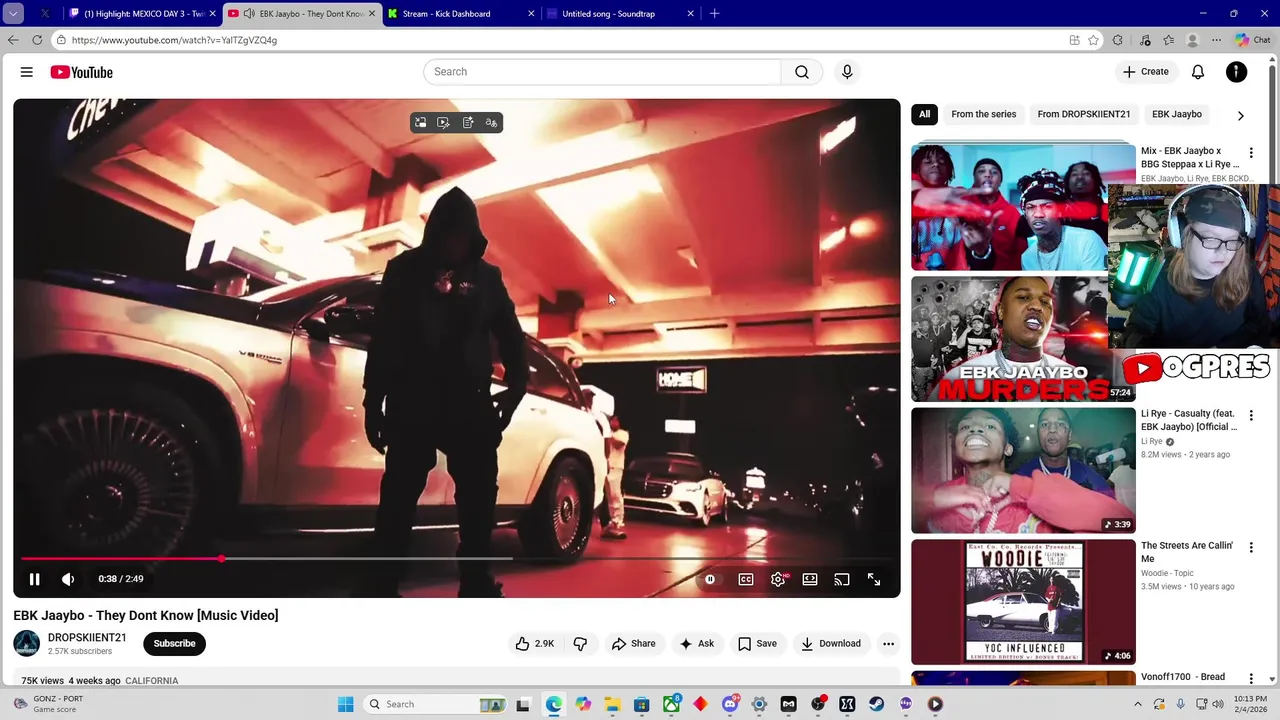
Task: Start voice search with the microphone
Action: (847, 72)
